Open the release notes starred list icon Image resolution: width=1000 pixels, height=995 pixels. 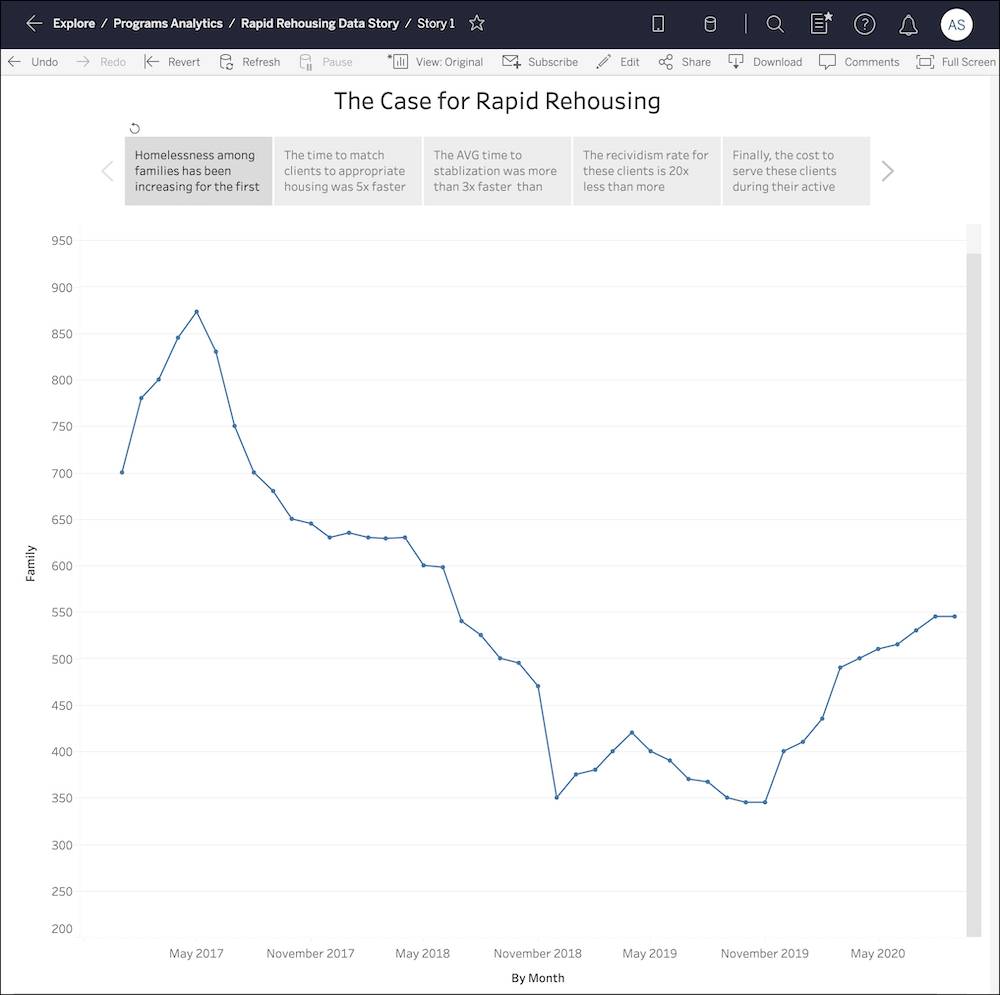tap(821, 24)
